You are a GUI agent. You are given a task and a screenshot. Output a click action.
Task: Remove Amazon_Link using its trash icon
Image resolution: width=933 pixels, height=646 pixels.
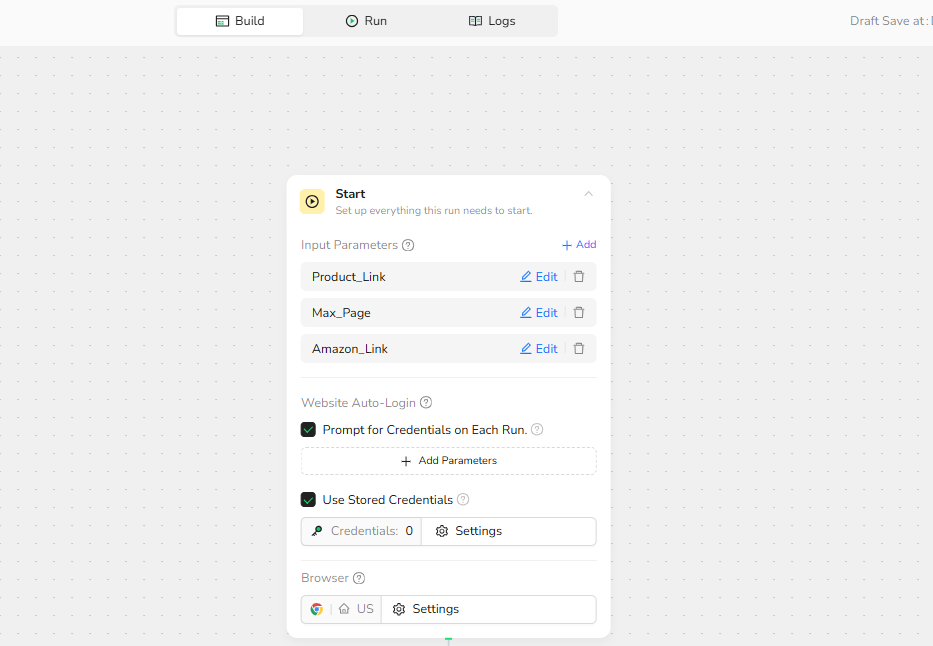(x=578, y=349)
